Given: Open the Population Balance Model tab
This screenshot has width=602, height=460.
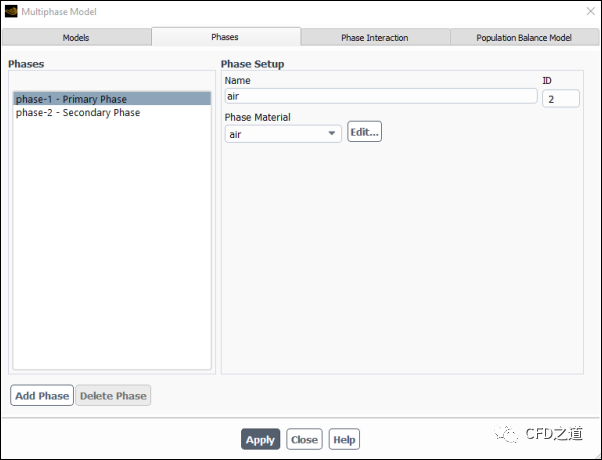Looking at the screenshot, I should click(524, 38).
